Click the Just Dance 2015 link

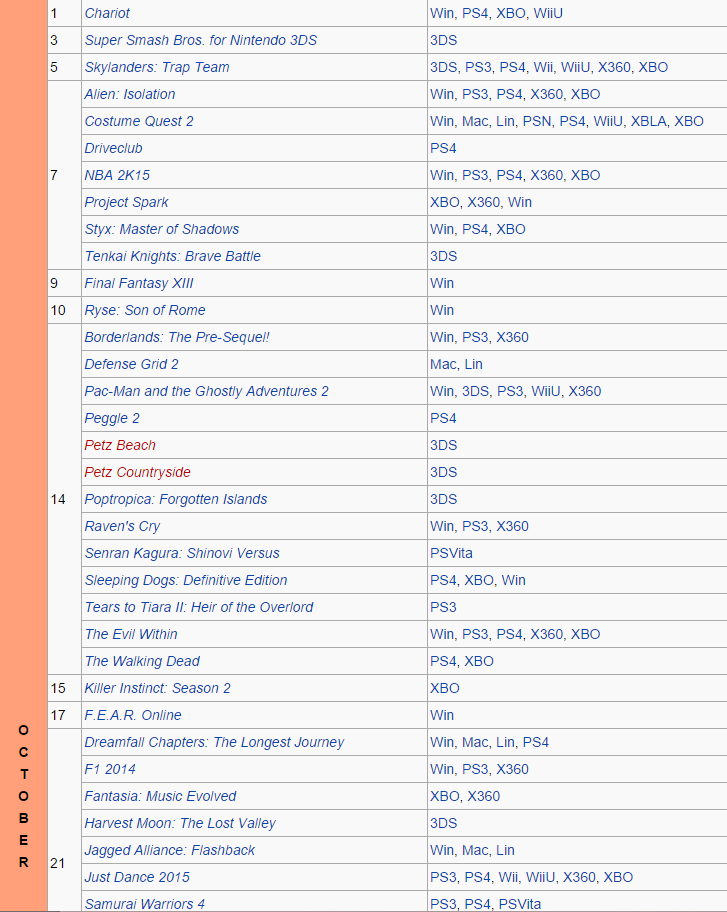point(136,877)
